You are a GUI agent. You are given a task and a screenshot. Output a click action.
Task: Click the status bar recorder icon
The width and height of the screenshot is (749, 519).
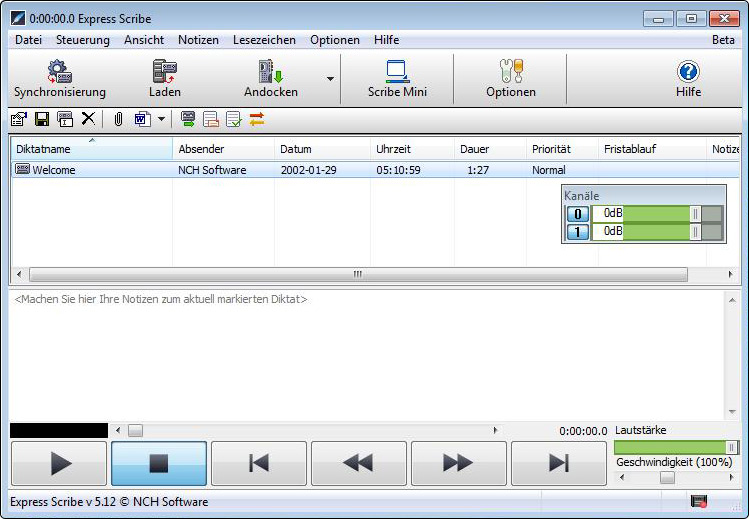pos(699,501)
